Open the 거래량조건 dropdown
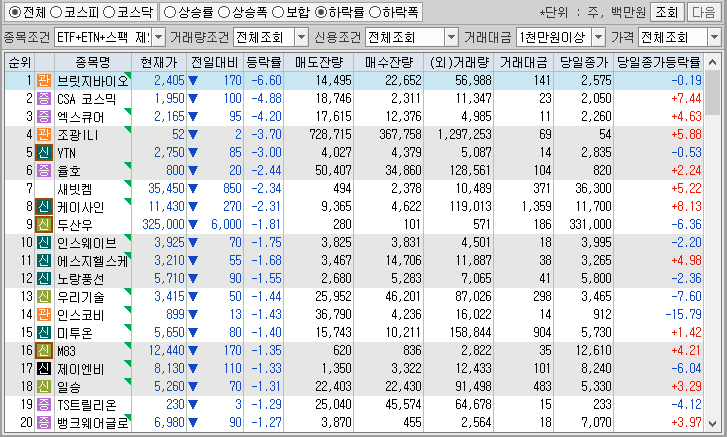This screenshot has height=437, width=727. (301, 37)
